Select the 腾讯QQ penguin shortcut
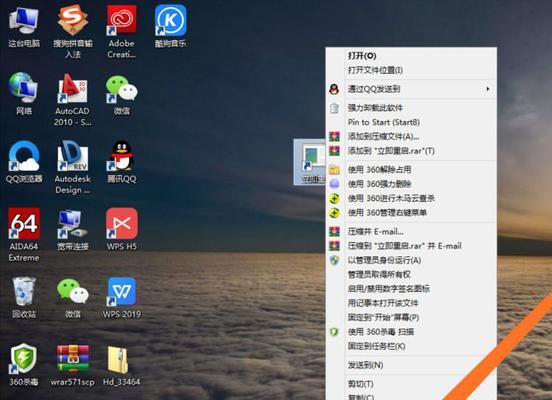Screen dimensions: 552x400 [121, 162]
